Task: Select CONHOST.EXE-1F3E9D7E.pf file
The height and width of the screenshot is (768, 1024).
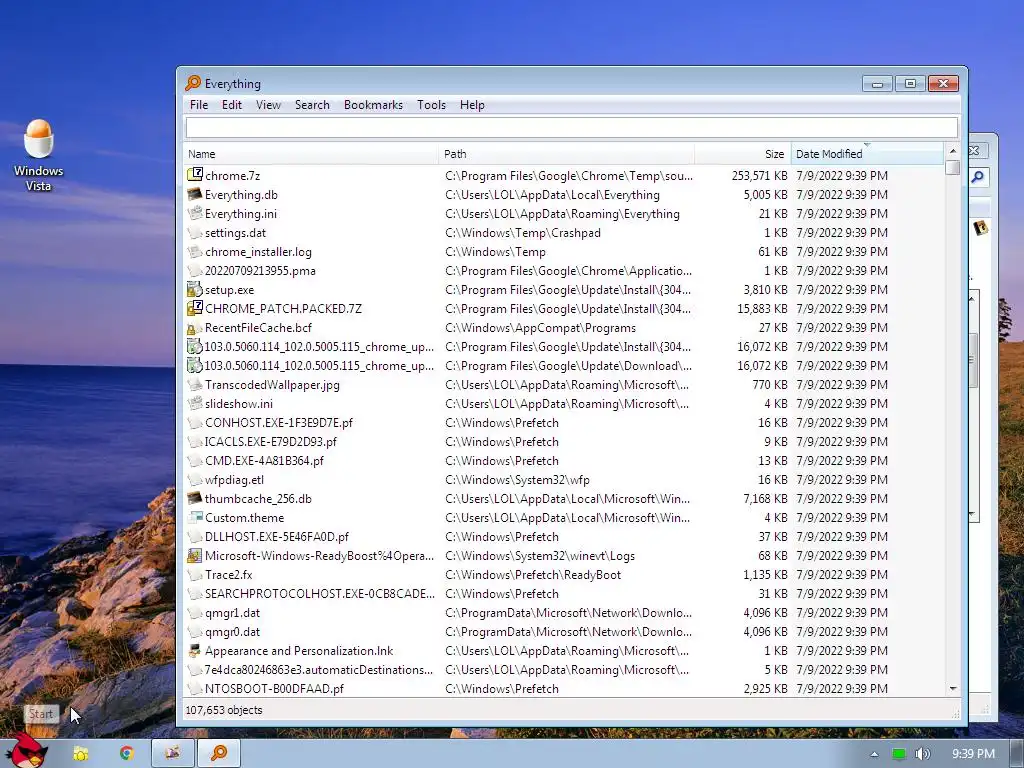Action: [x=278, y=423]
